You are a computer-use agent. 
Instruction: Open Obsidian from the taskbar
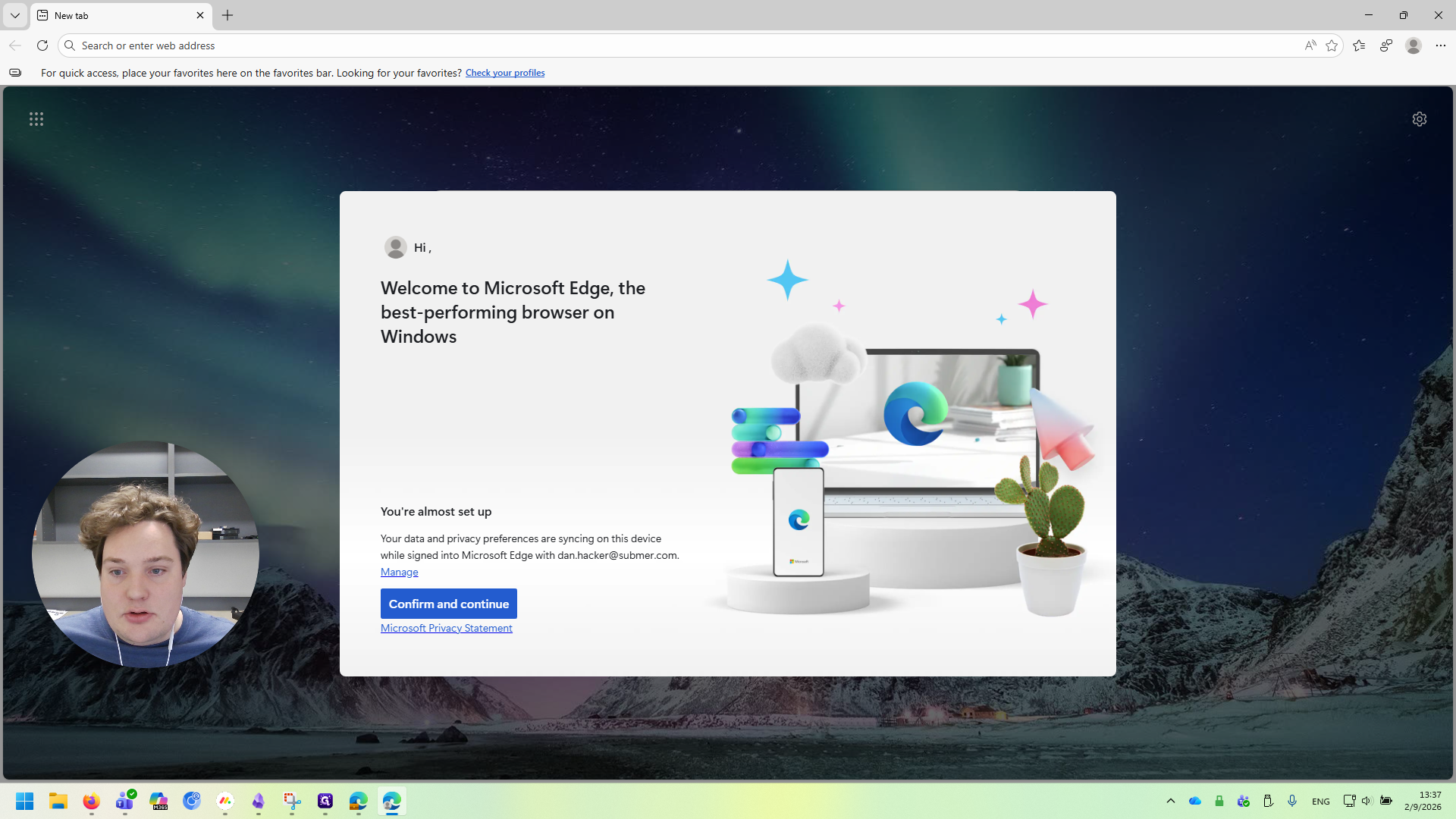(259, 801)
